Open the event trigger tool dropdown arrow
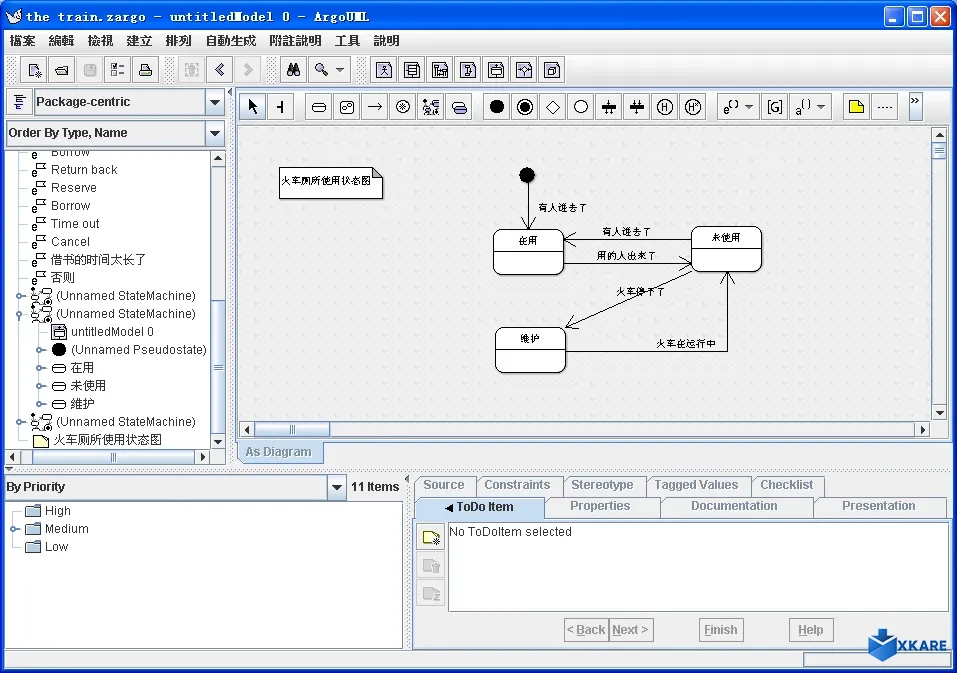This screenshot has height=673, width=957. [749, 107]
